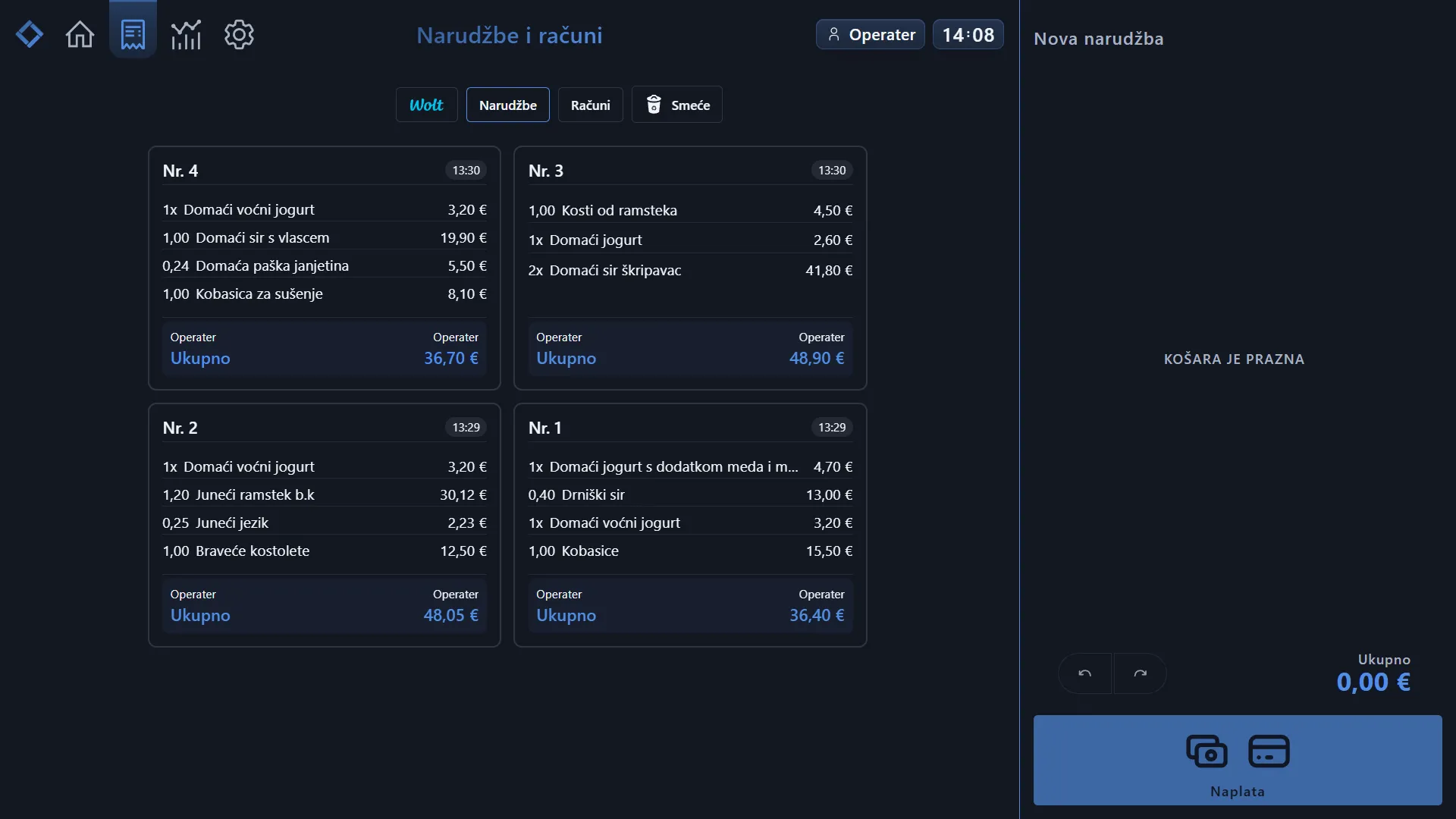Open order card Nr. 2 header
The width and height of the screenshot is (1456, 819).
[x=325, y=428]
